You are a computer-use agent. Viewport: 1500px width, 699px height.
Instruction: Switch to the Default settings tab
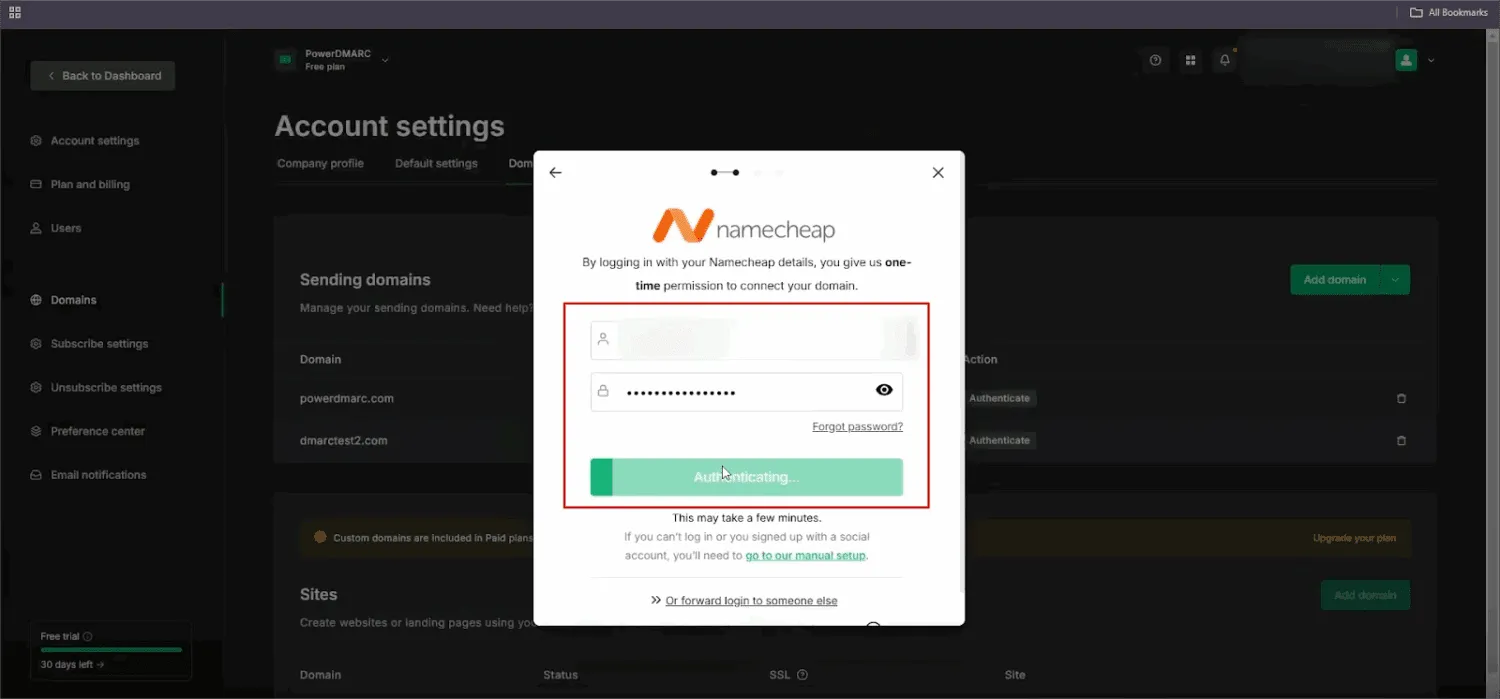[436, 164]
